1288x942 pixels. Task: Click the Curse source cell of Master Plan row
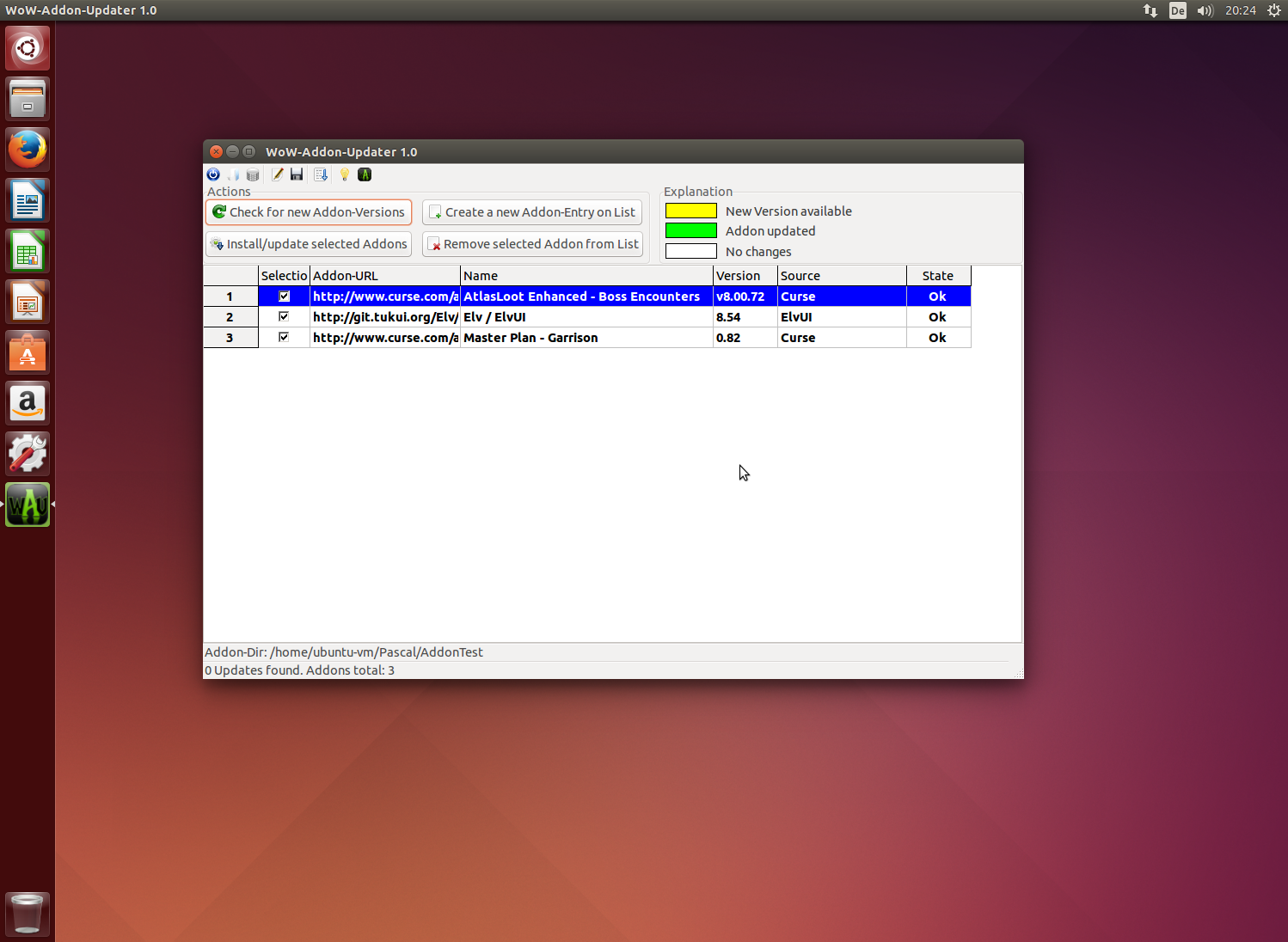843,338
